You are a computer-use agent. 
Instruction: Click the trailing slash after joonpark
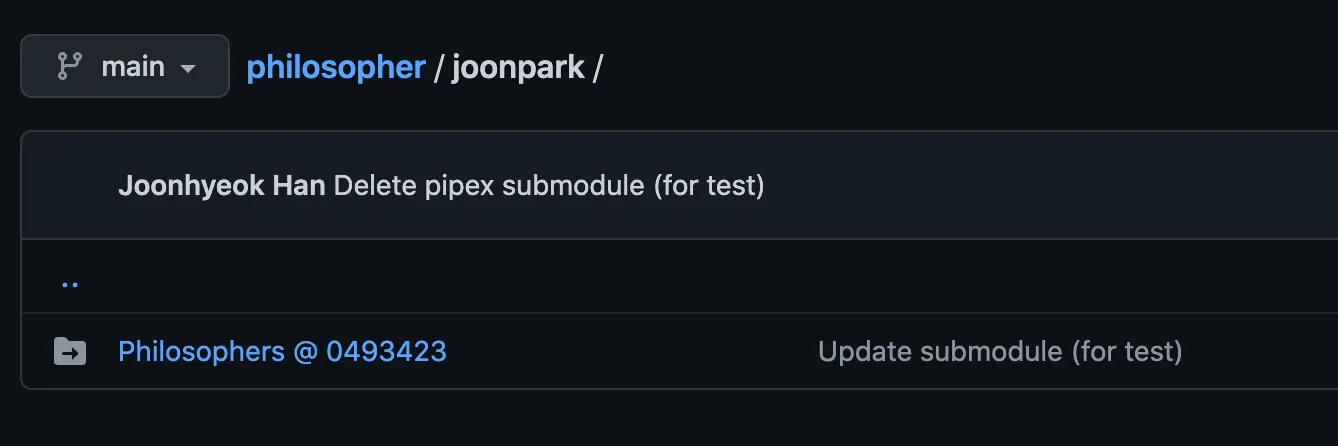597,67
